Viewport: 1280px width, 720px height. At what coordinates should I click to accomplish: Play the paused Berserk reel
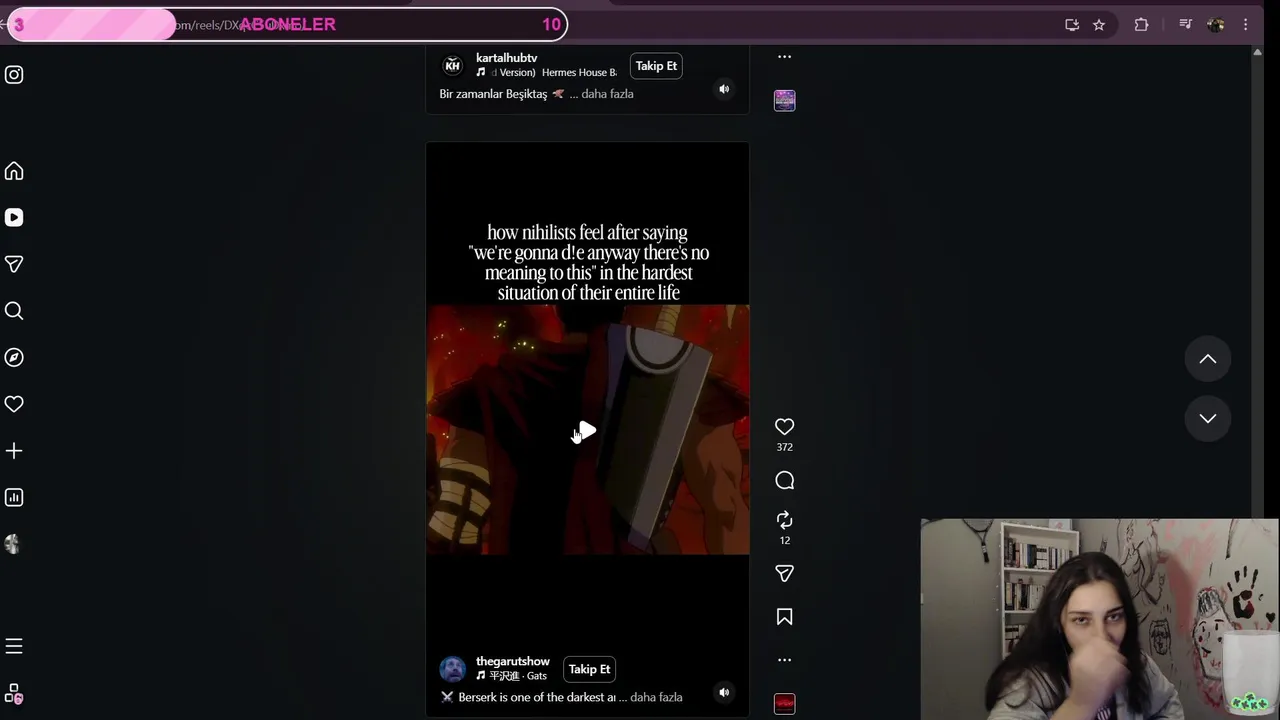click(587, 431)
